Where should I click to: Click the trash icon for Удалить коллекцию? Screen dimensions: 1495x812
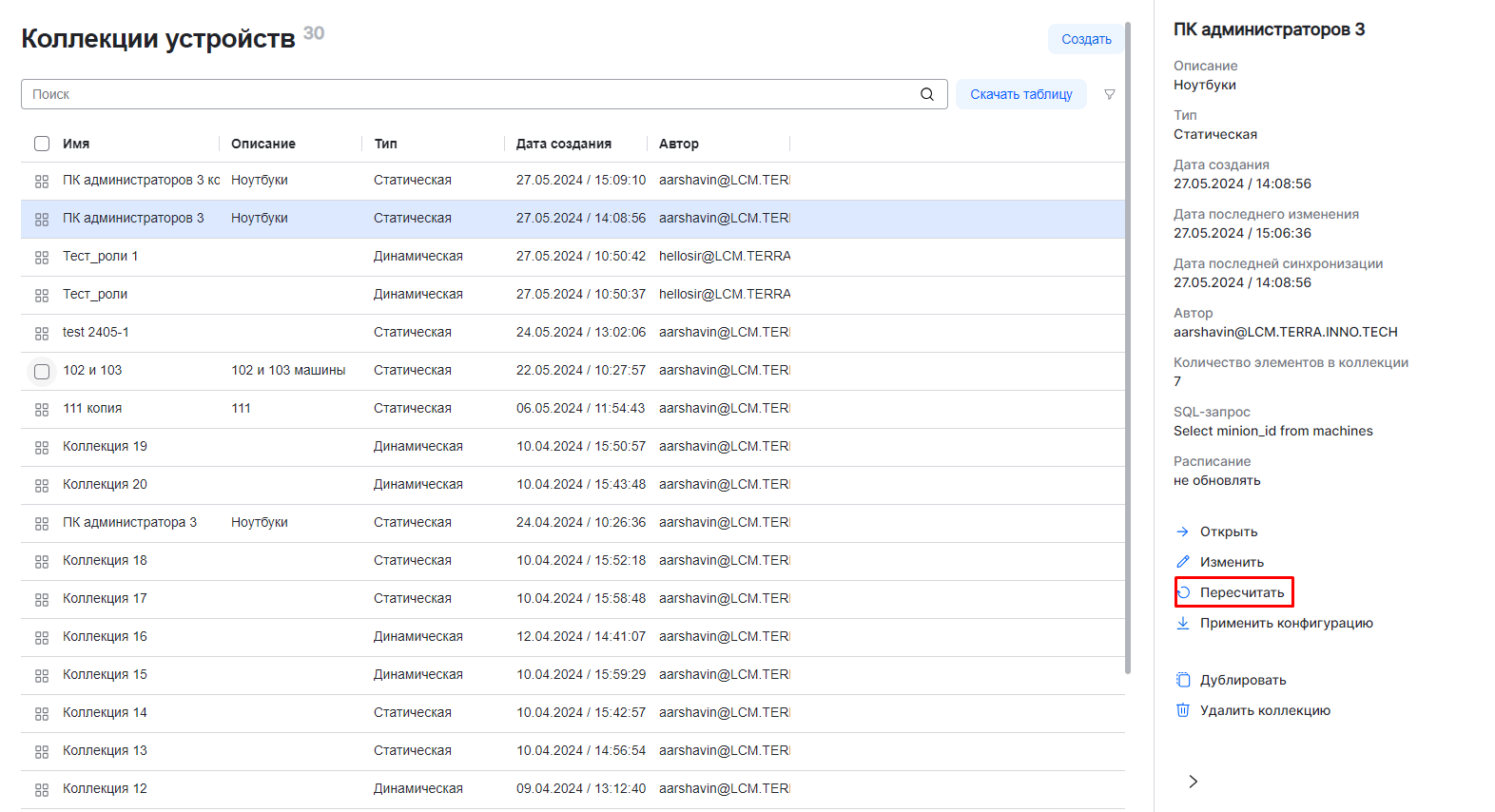[x=1183, y=710]
